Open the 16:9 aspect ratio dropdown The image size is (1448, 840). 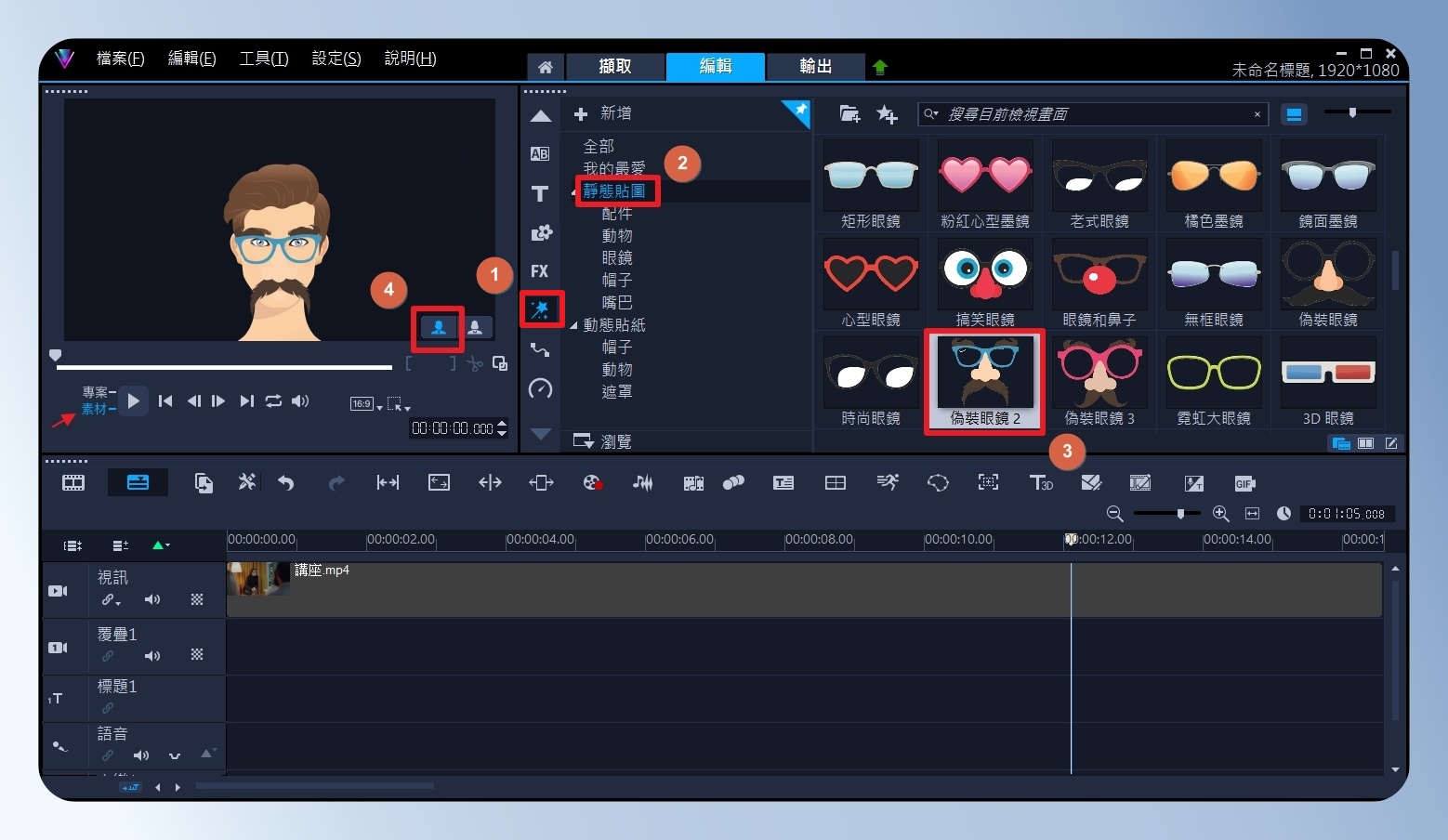pos(366,403)
